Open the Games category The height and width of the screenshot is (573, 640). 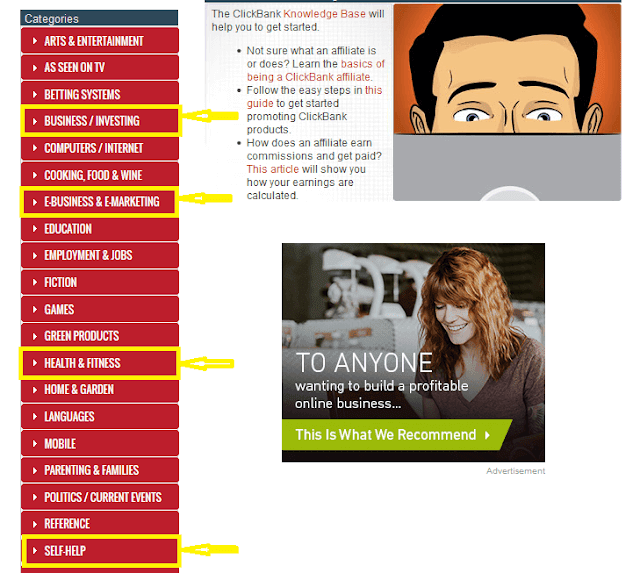coord(100,309)
